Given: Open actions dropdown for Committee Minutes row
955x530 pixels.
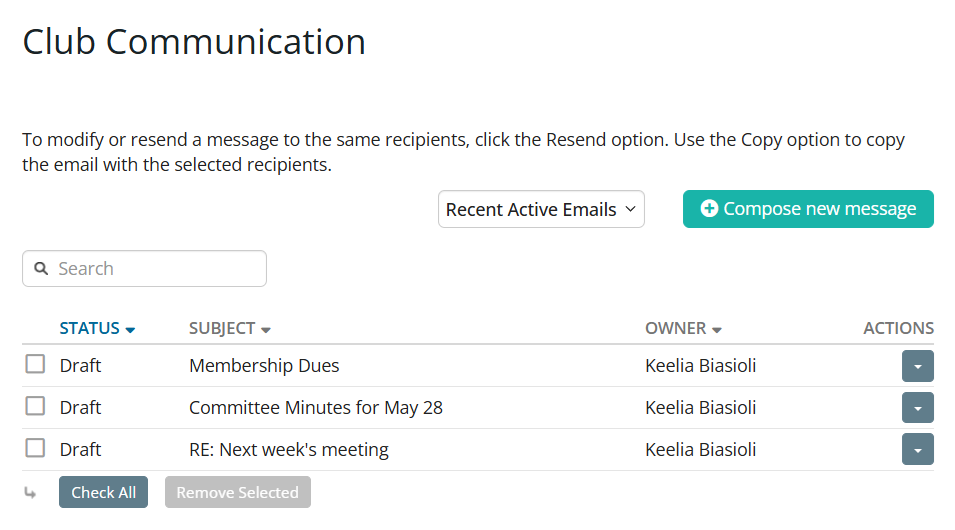Looking at the screenshot, I should pos(917,408).
